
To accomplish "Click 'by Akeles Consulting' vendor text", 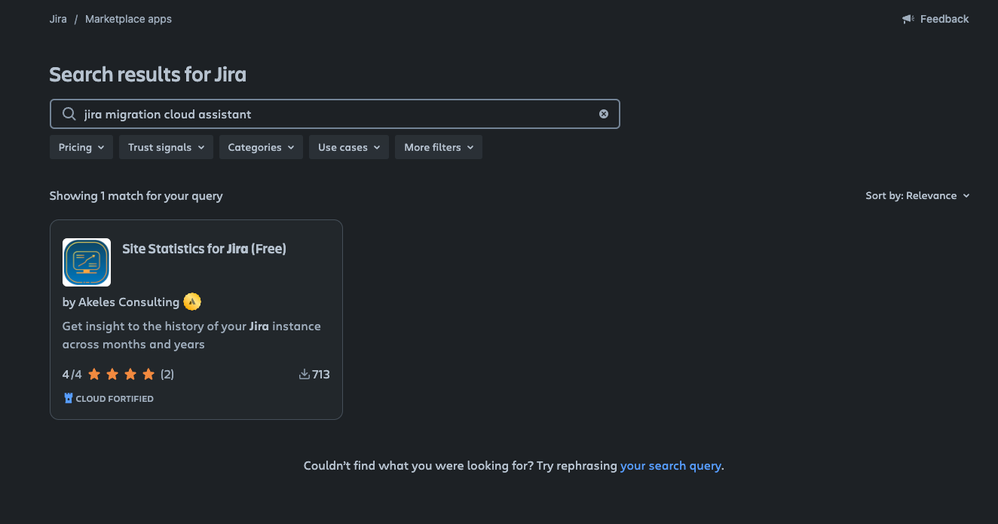I will pos(121,302).
